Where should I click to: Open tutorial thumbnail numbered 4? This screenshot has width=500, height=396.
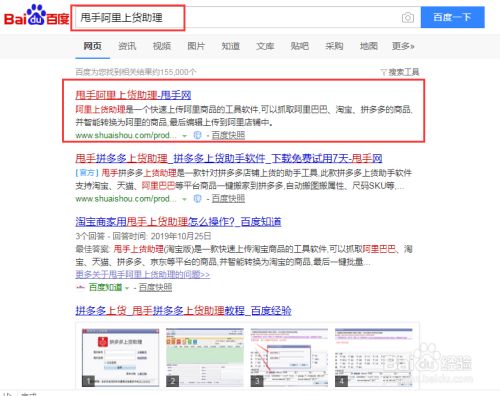374,358
